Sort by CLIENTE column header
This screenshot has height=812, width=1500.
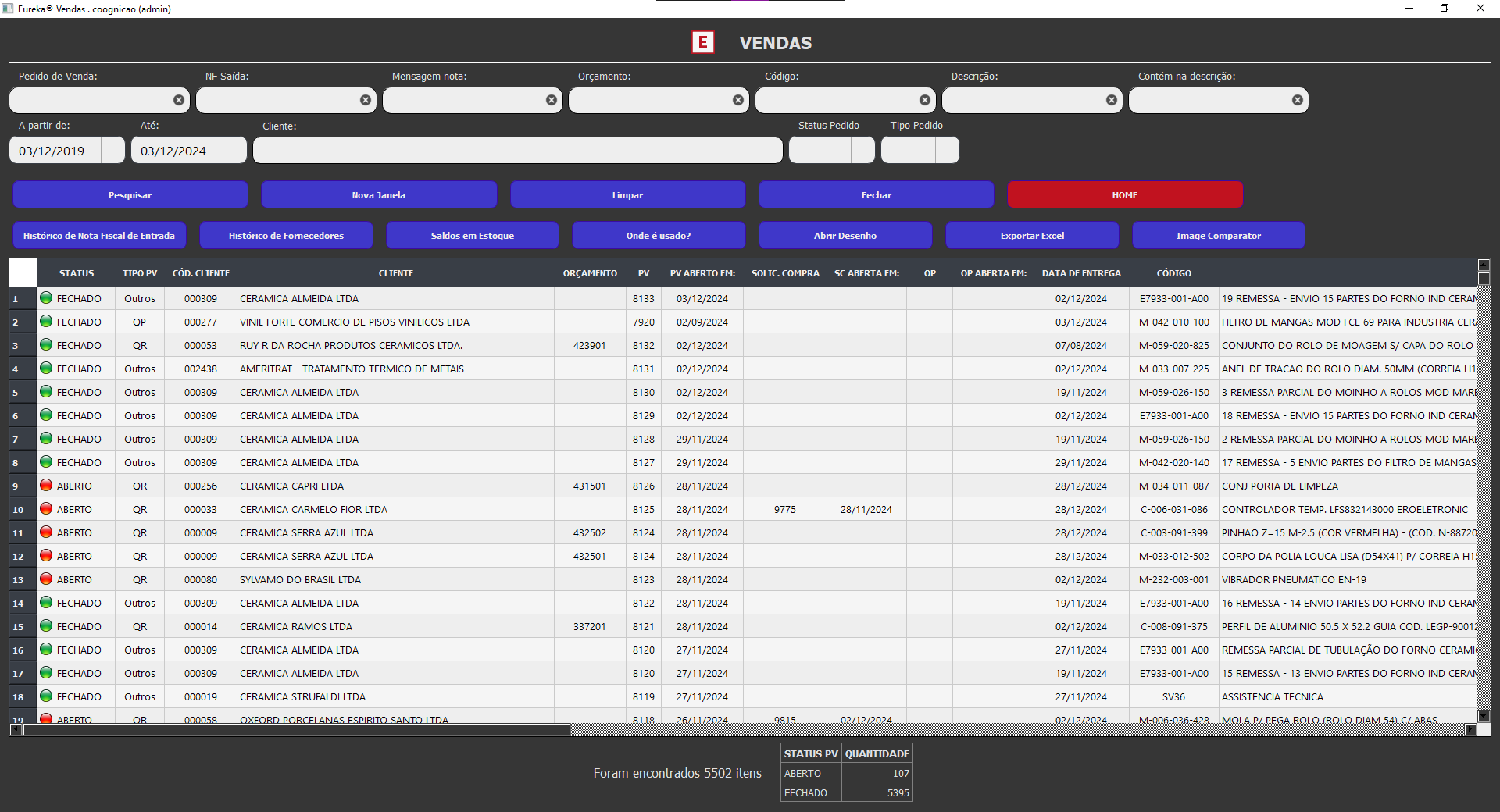coord(396,273)
